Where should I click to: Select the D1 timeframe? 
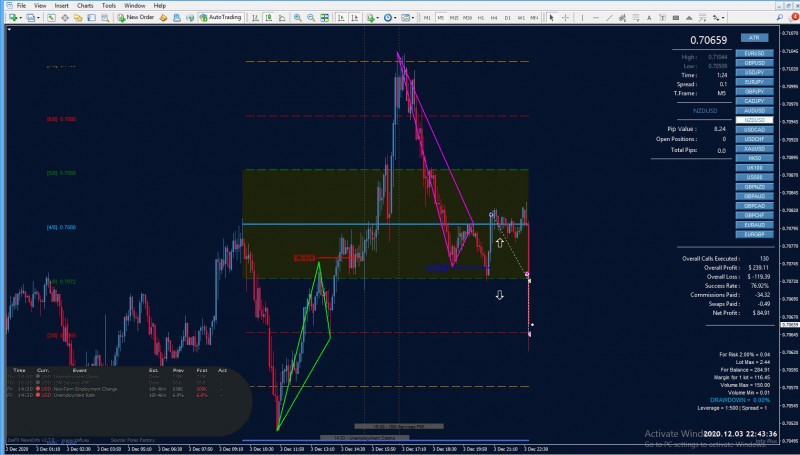point(508,18)
